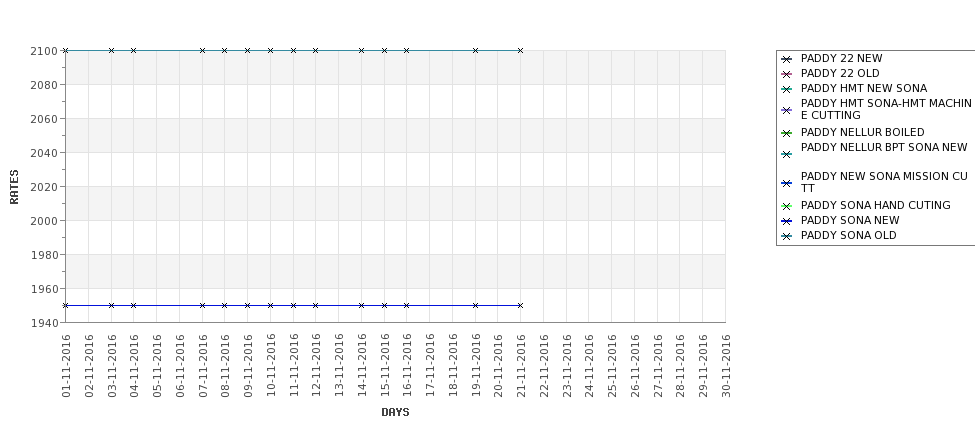Select the PADDY NEW SONA MISSION CUTT label
Image resolution: width=975 pixels, height=429 pixels.
pos(884,182)
